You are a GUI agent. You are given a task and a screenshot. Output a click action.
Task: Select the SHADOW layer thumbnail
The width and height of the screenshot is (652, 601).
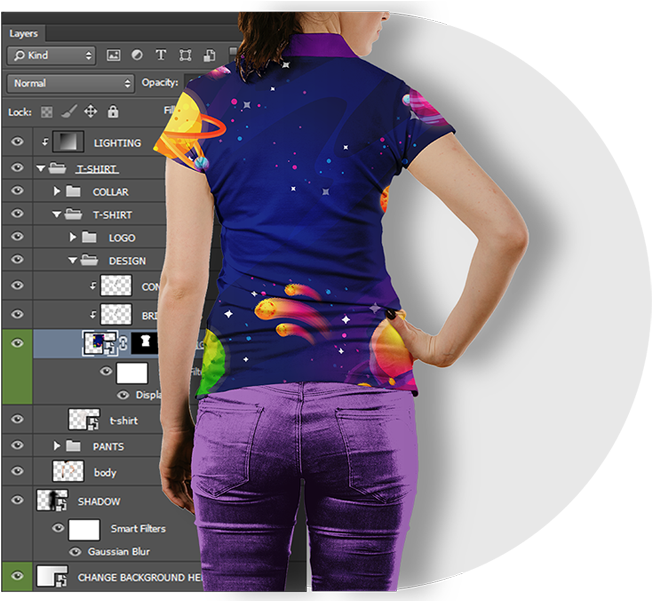click(x=52, y=500)
